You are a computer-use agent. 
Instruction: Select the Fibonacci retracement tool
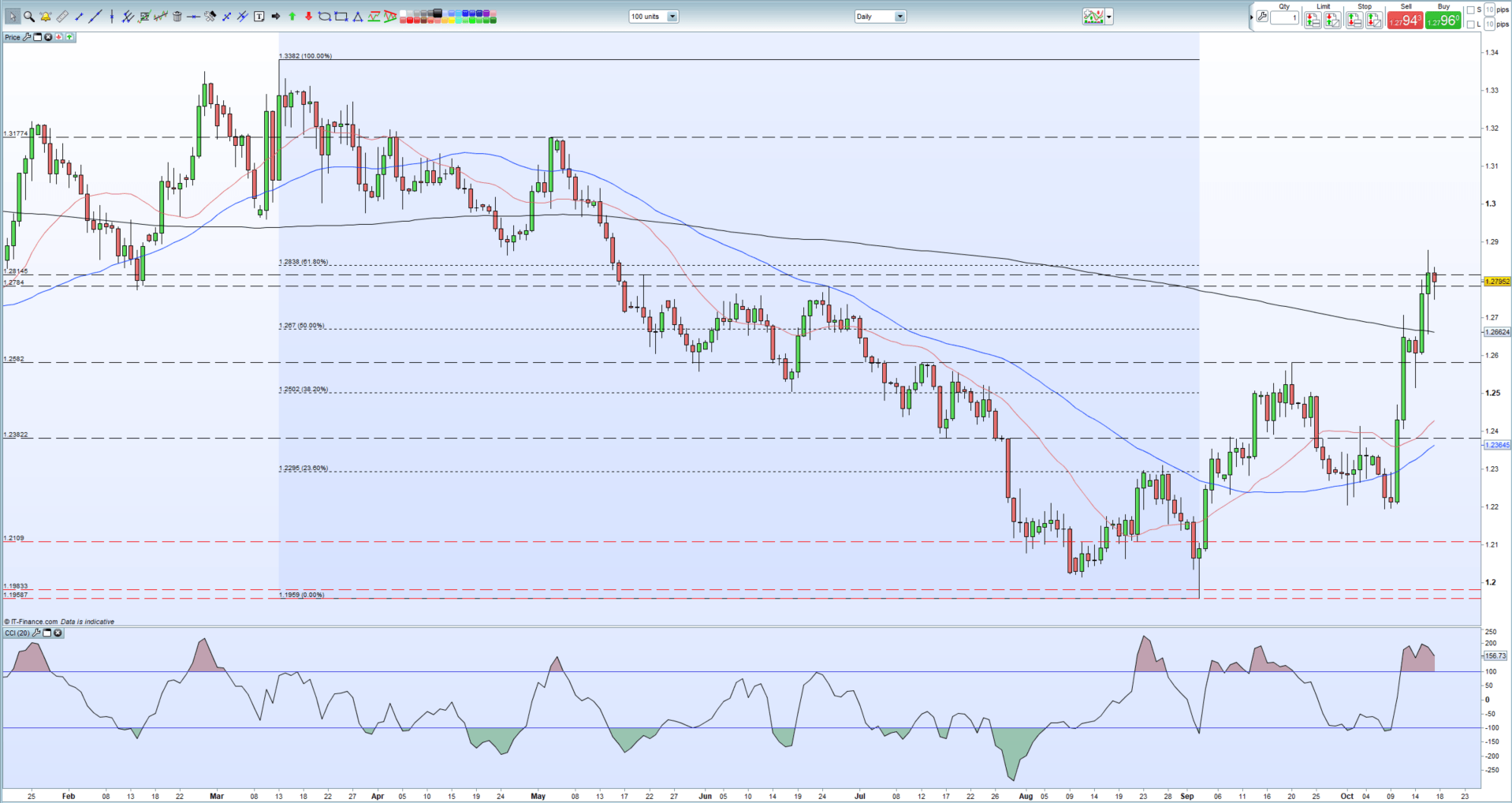point(144,17)
